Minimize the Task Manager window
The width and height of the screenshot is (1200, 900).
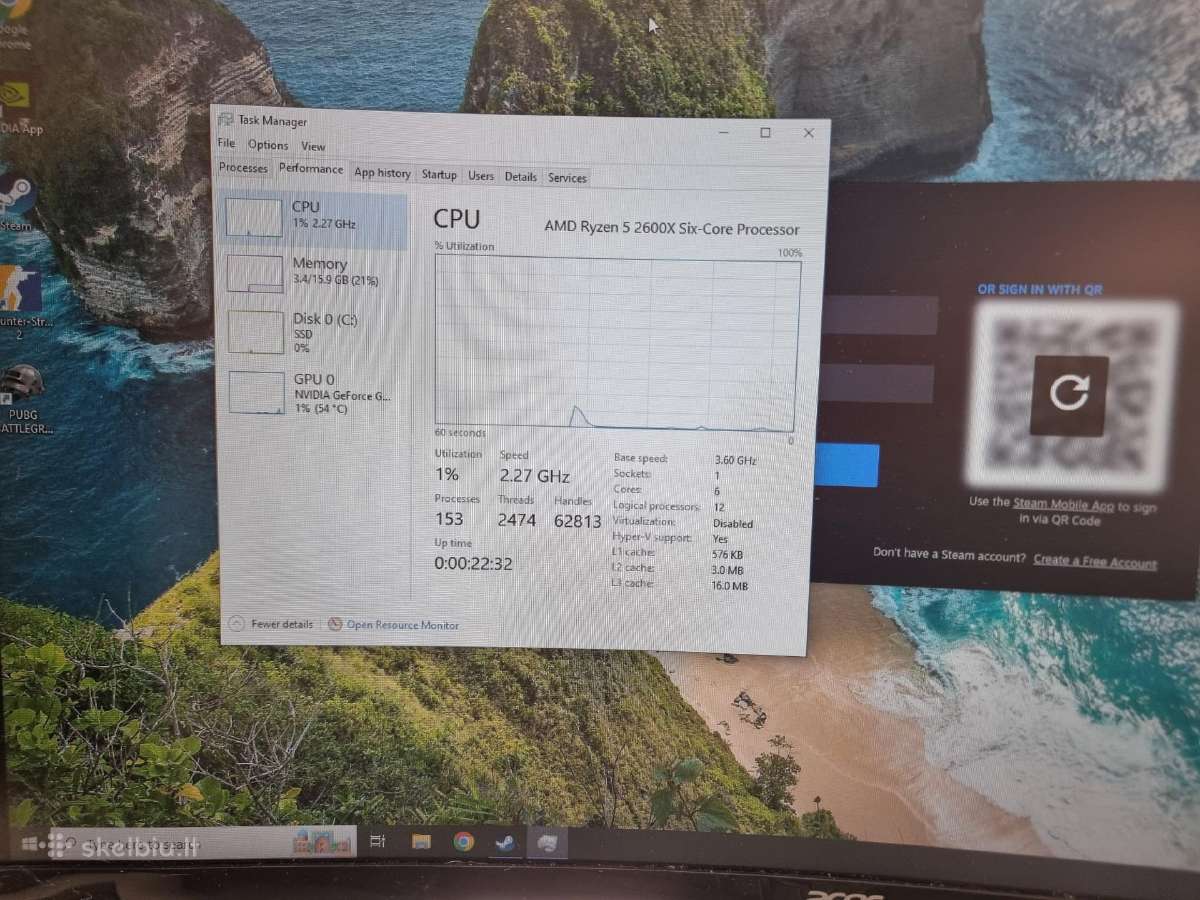coord(724,132)
